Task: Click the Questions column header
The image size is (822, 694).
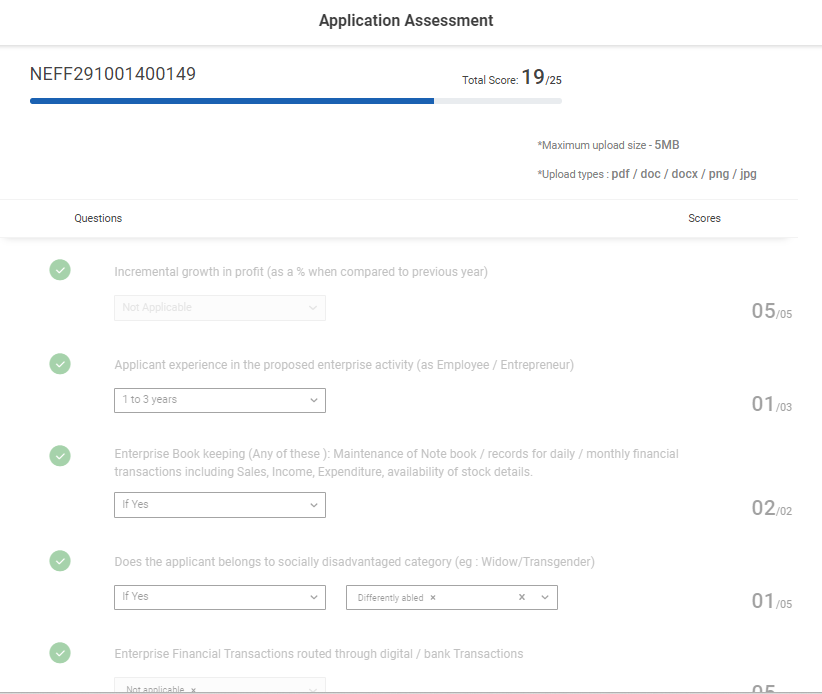Action: click(98, 218)
